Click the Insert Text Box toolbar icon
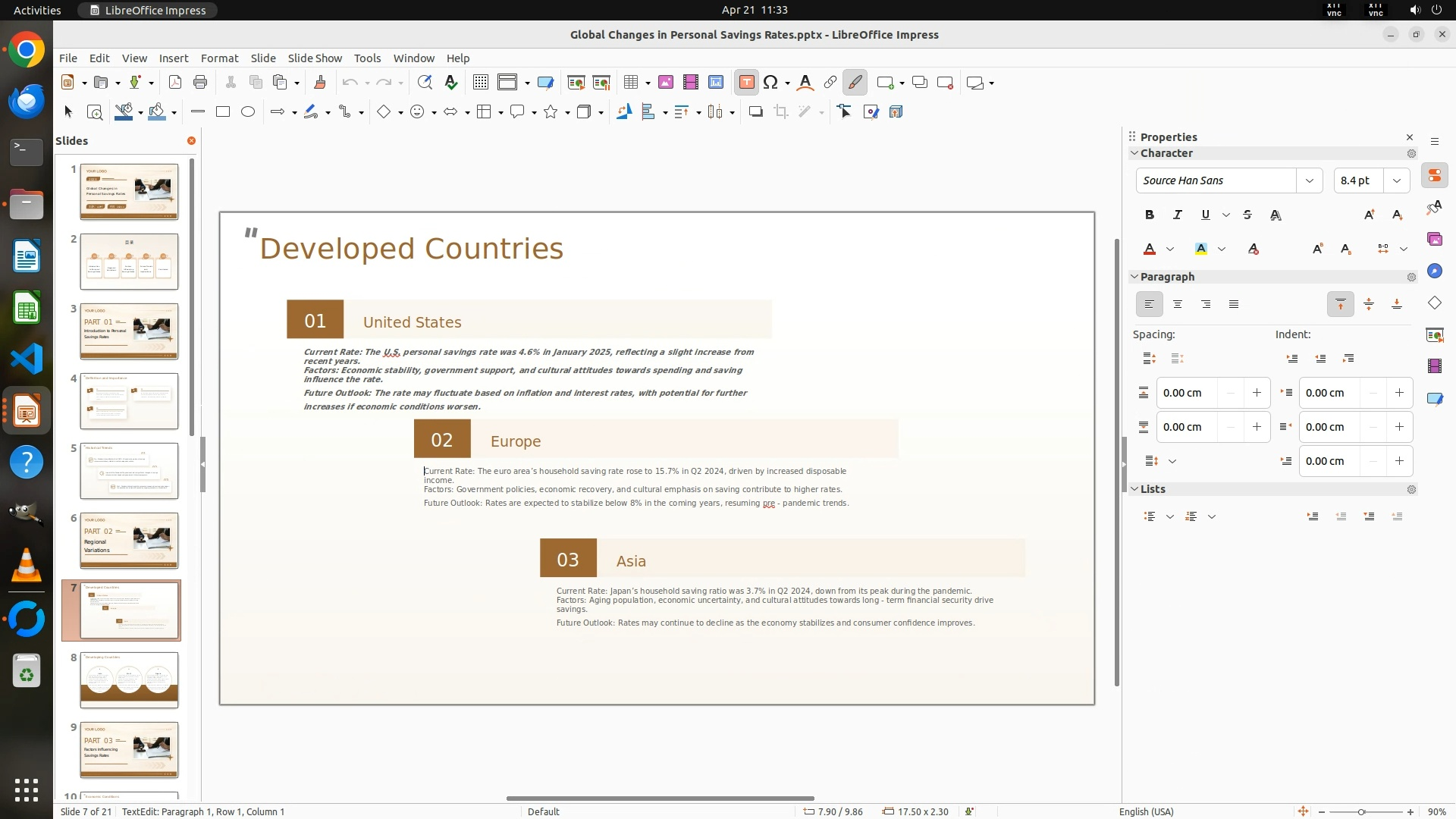 746,83
